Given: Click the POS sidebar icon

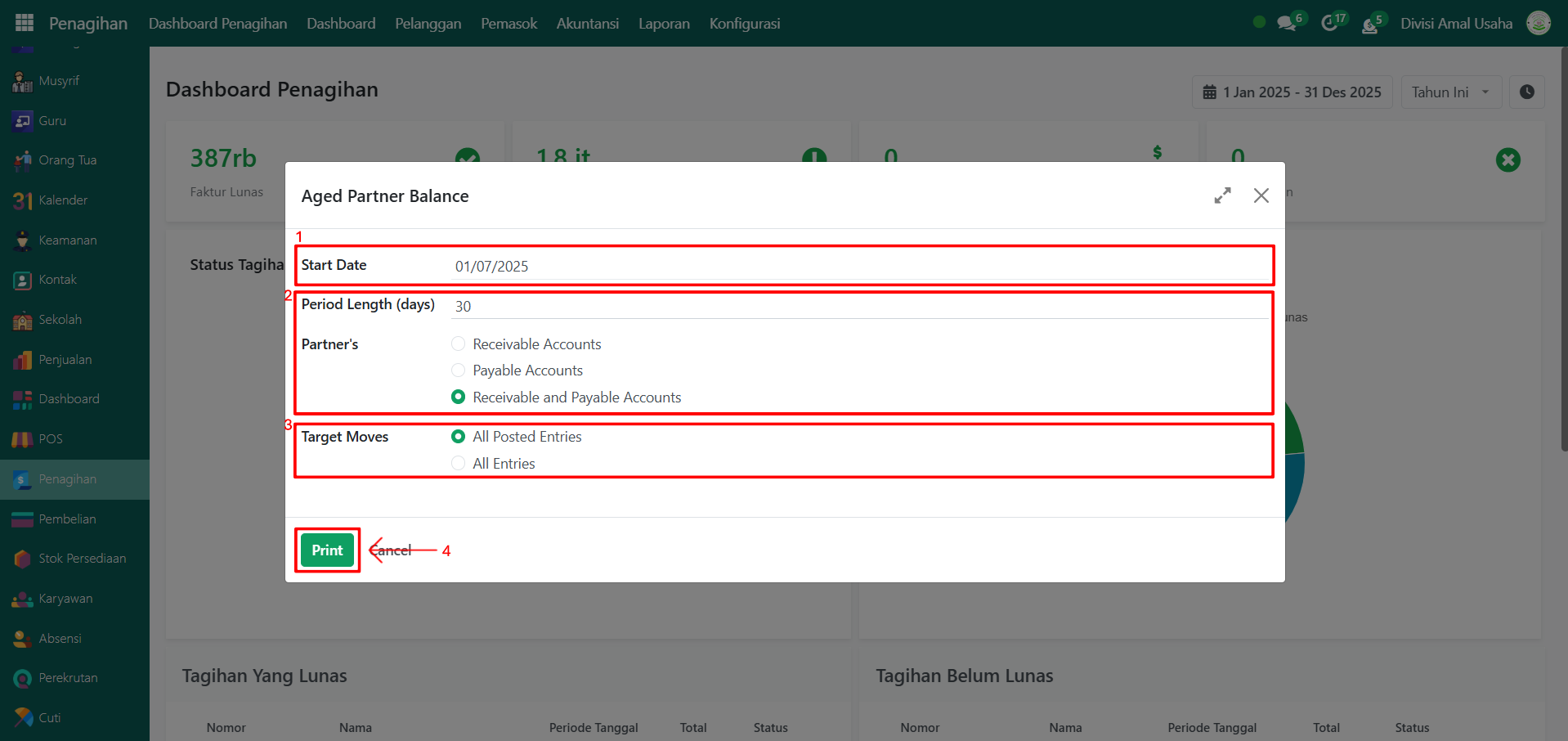Looking at the screenshot, I should pos(23,439).
